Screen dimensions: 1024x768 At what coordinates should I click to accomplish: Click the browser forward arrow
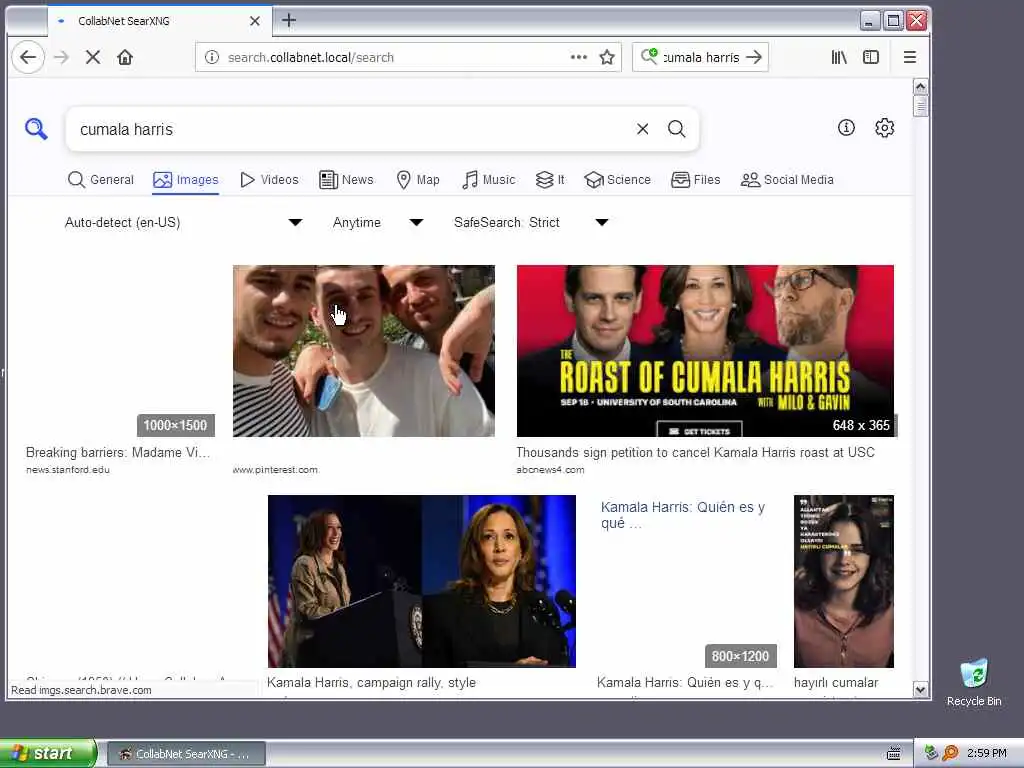(x=61, y=57)
